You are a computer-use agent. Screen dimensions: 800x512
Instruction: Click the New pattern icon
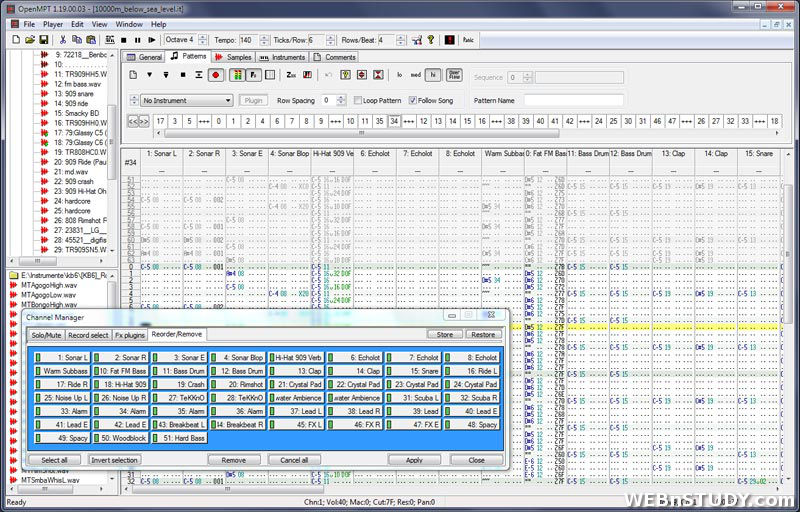(x=132, y=75)
